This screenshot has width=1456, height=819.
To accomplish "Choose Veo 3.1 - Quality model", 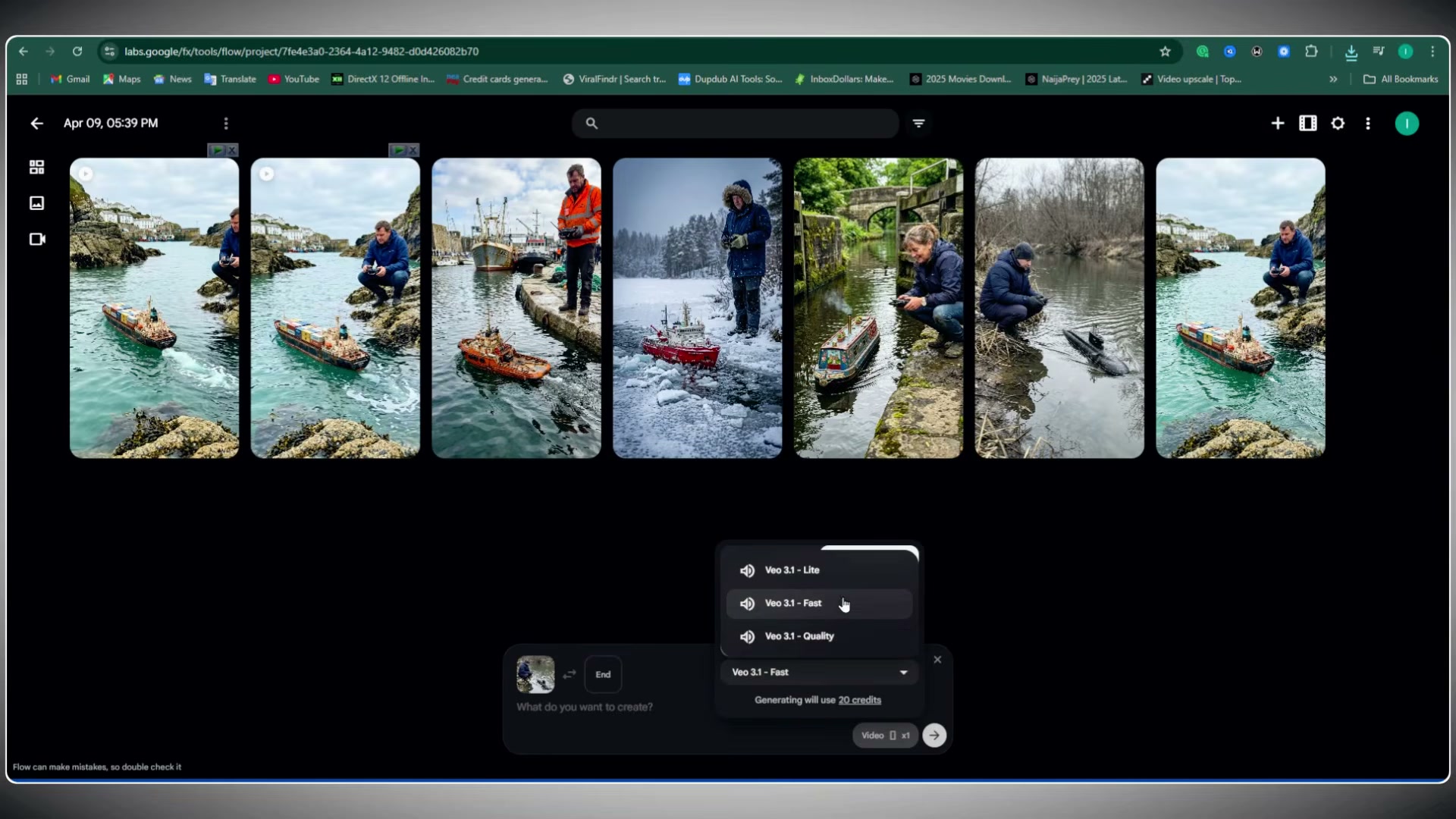I will point(819,636).
